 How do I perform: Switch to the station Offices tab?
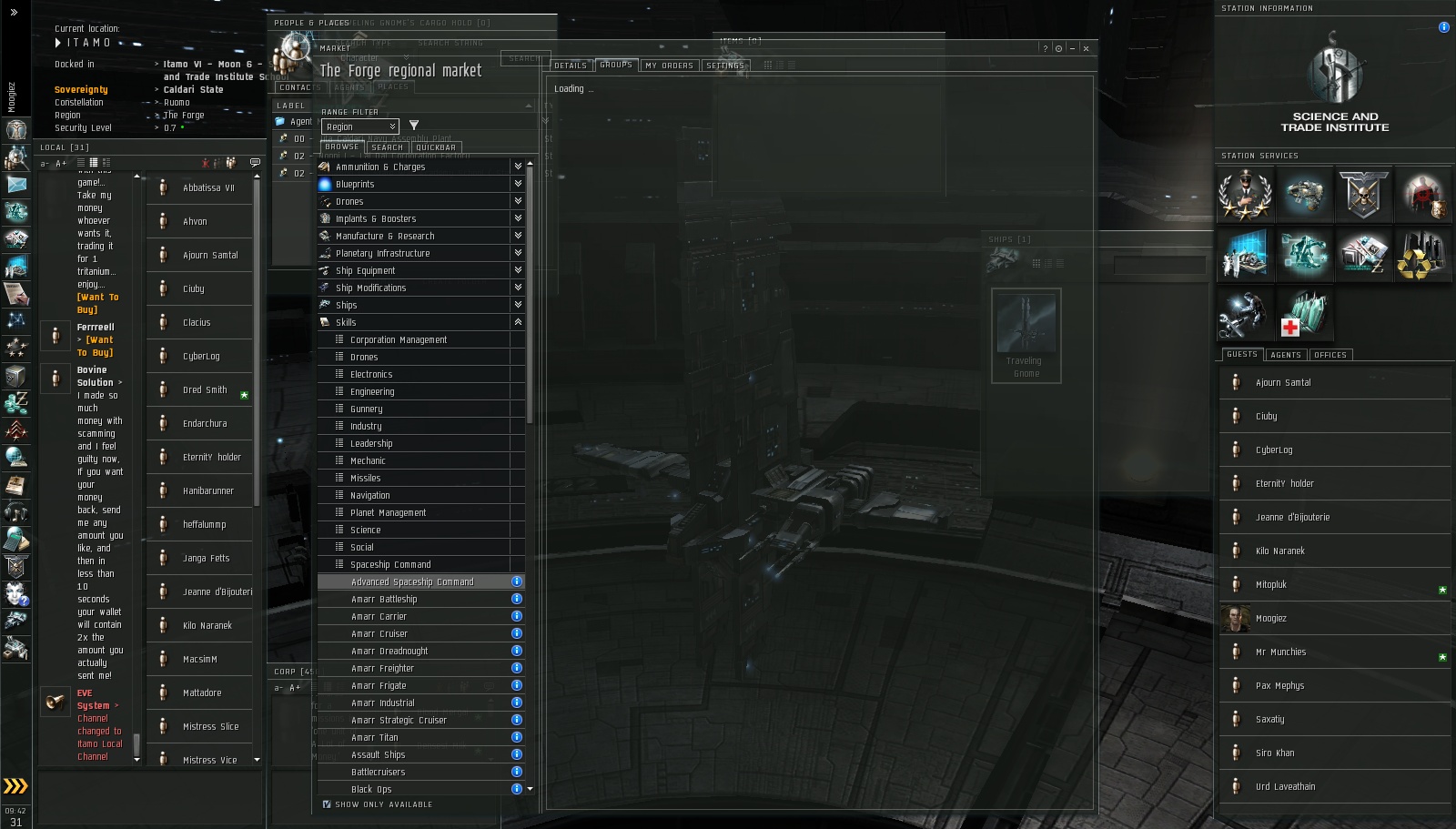point(1330,355)
